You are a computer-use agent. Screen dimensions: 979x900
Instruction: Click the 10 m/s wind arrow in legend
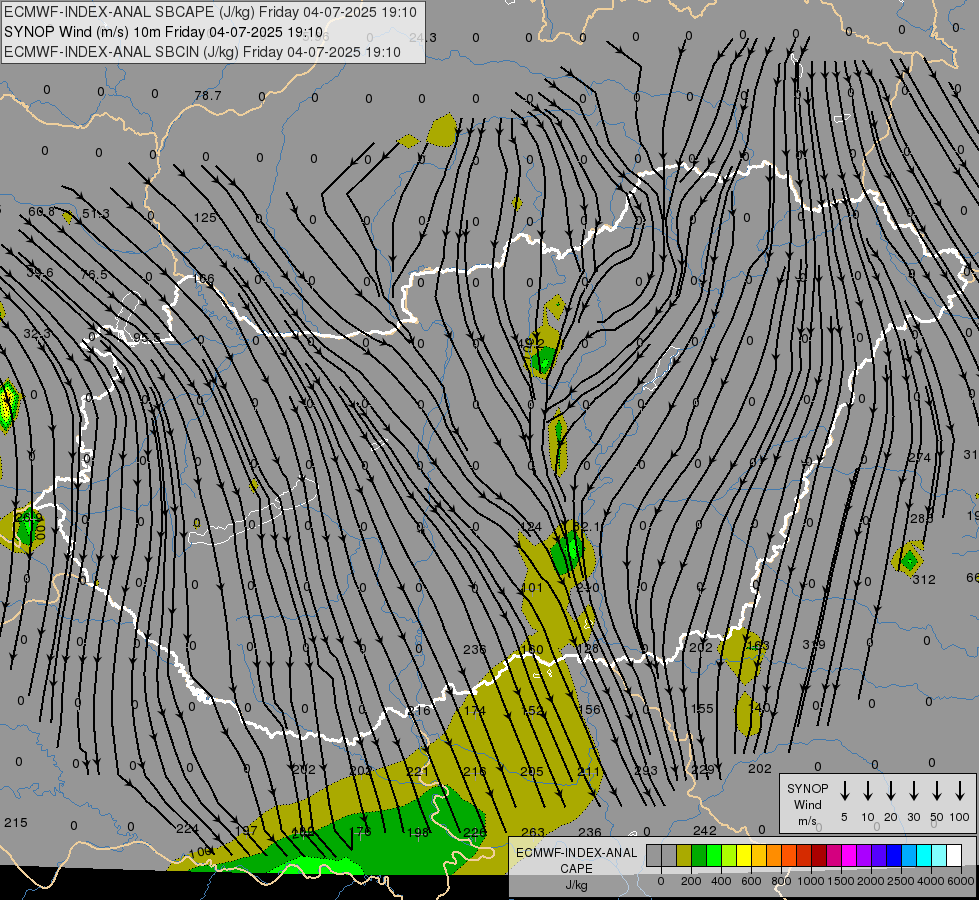point(867,791)
